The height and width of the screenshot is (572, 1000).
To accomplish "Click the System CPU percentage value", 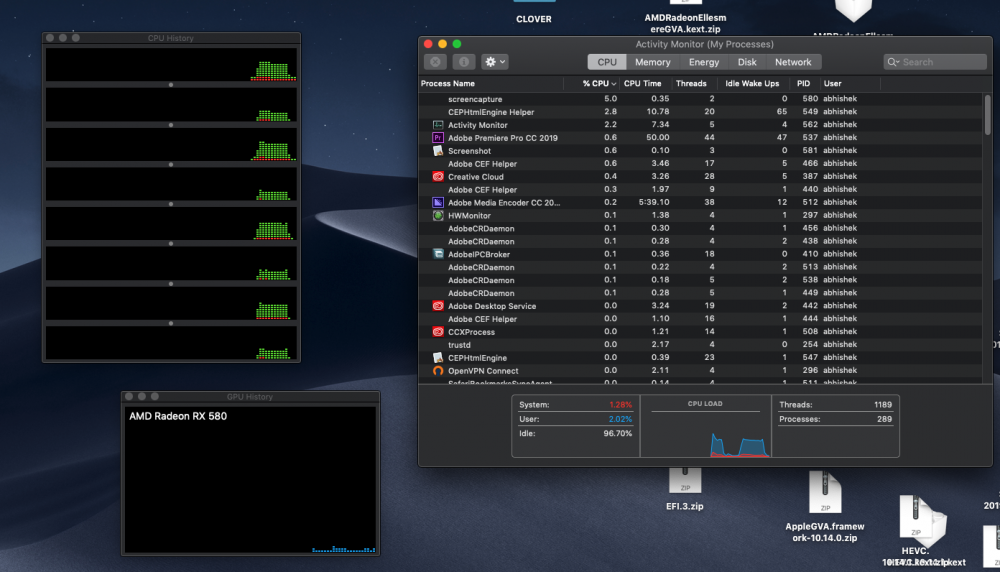I will tap(620, 405).
